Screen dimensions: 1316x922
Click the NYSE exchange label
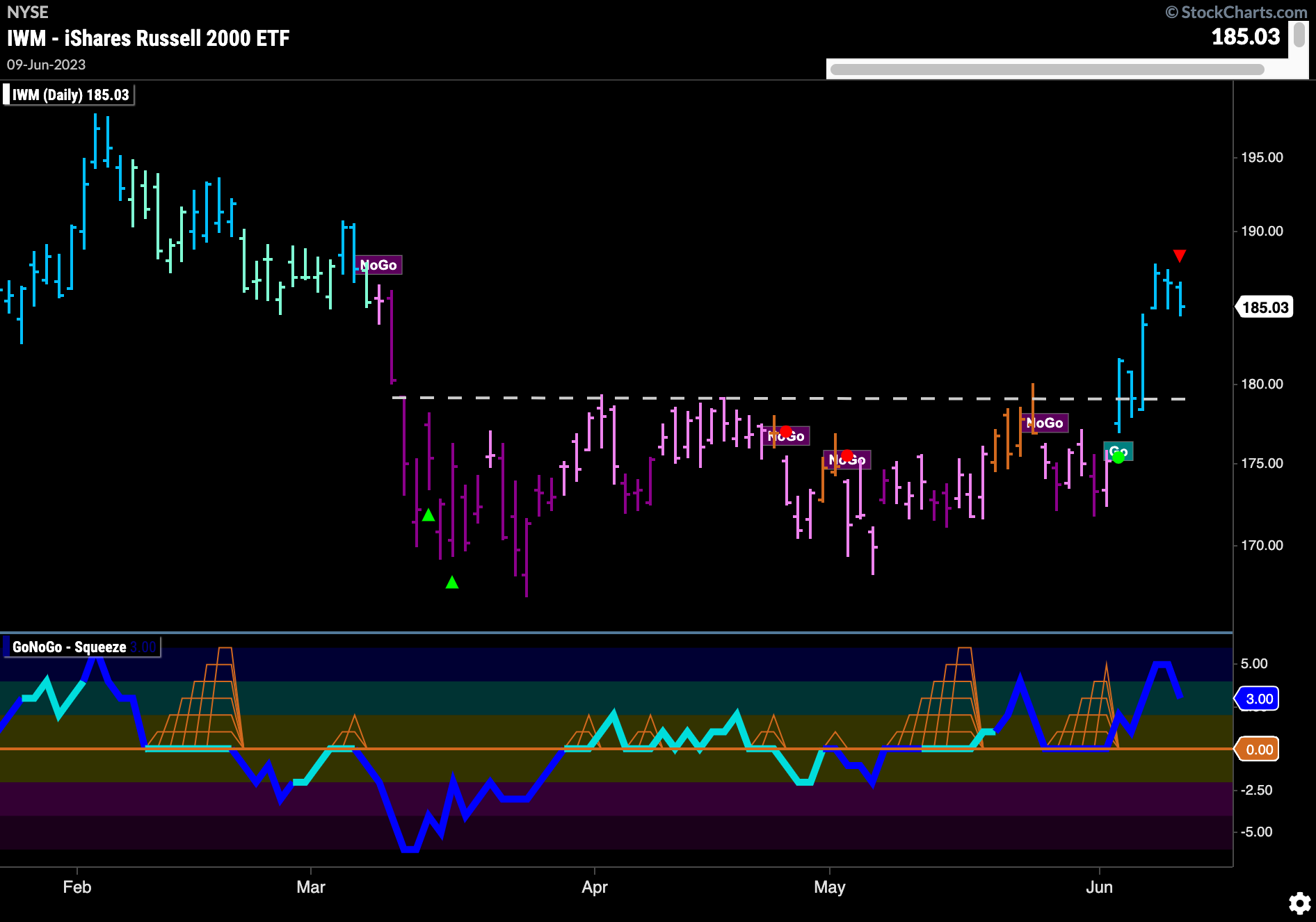coord(27,12)
